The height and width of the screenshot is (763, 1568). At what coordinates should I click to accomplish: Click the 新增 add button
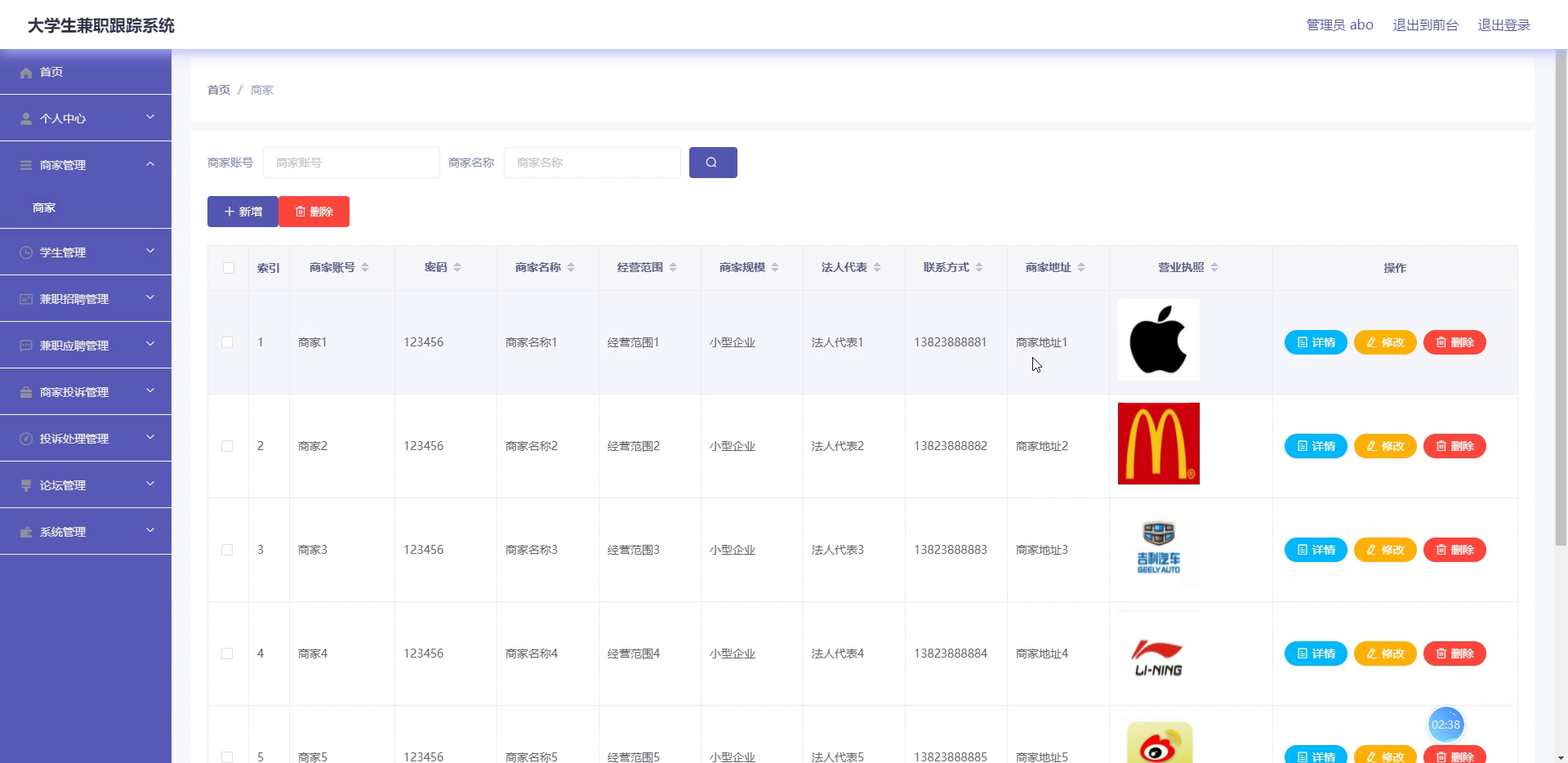[243, 212]
